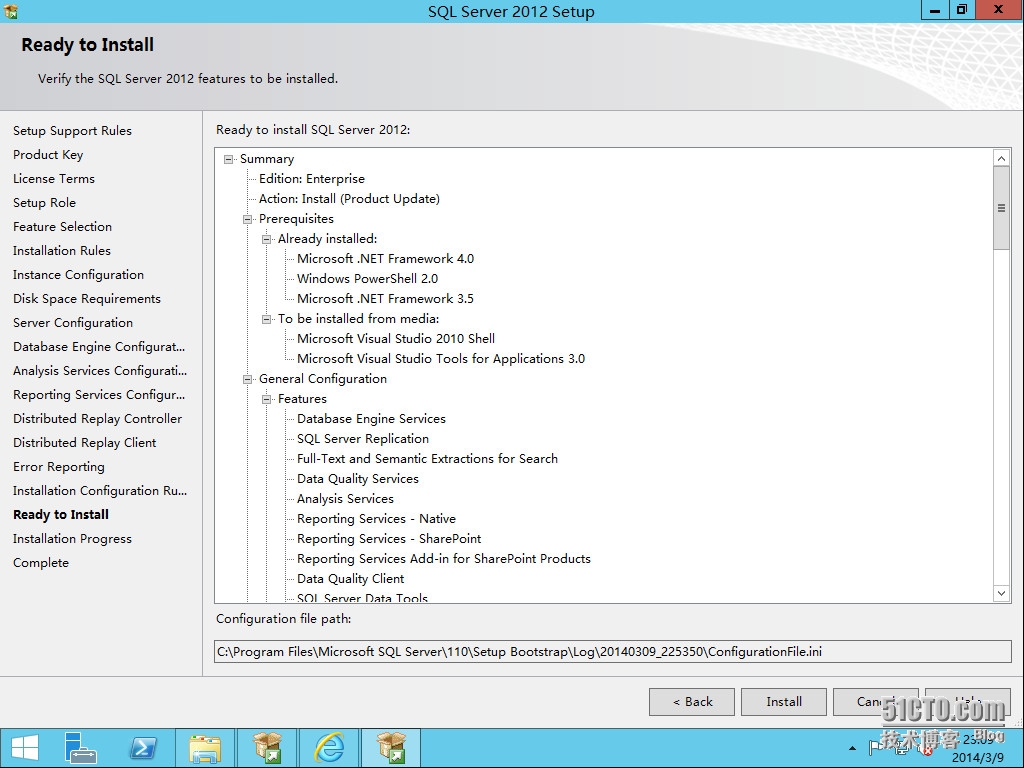Select Server Configuration step
This screenshot has width=1024, height=768.
pyautogui.click(x=73, y=323)
